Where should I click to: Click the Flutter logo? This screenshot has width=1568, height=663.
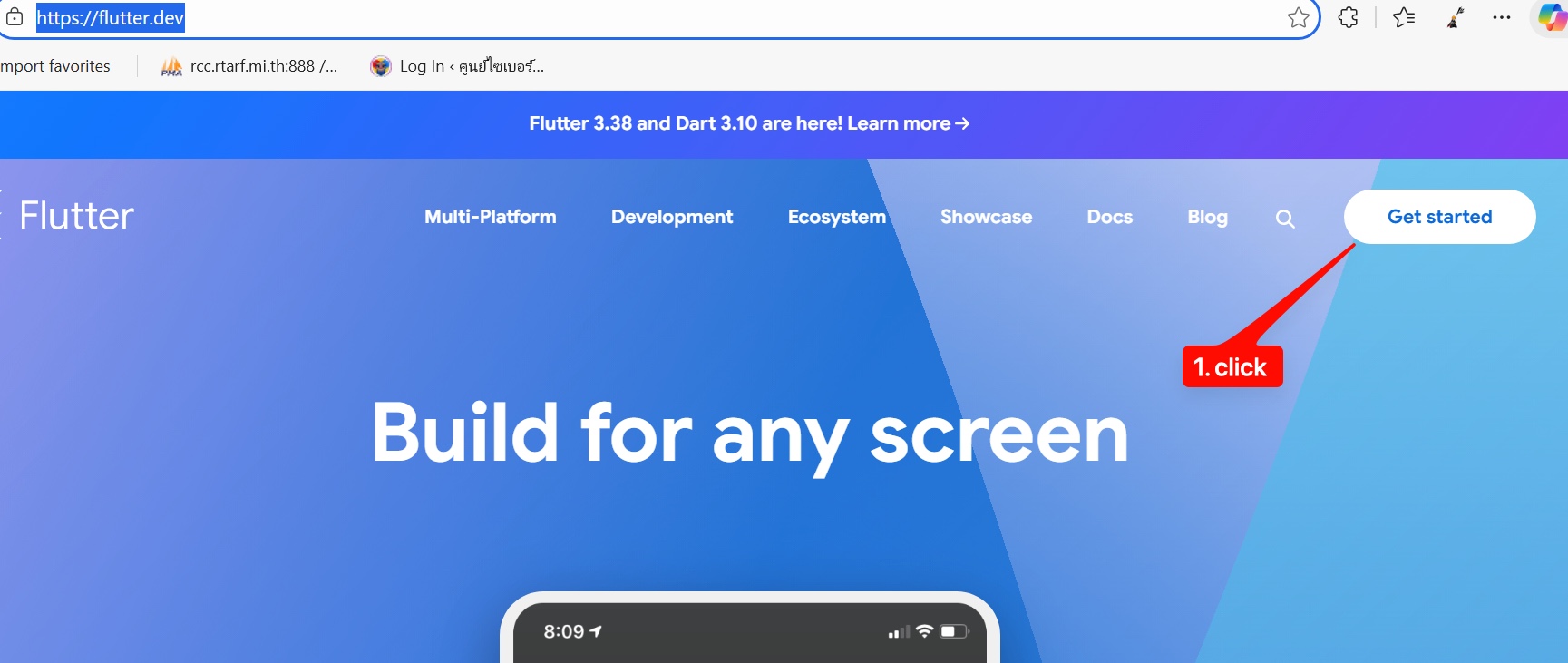pyautogui.click(x=76, y=216)
